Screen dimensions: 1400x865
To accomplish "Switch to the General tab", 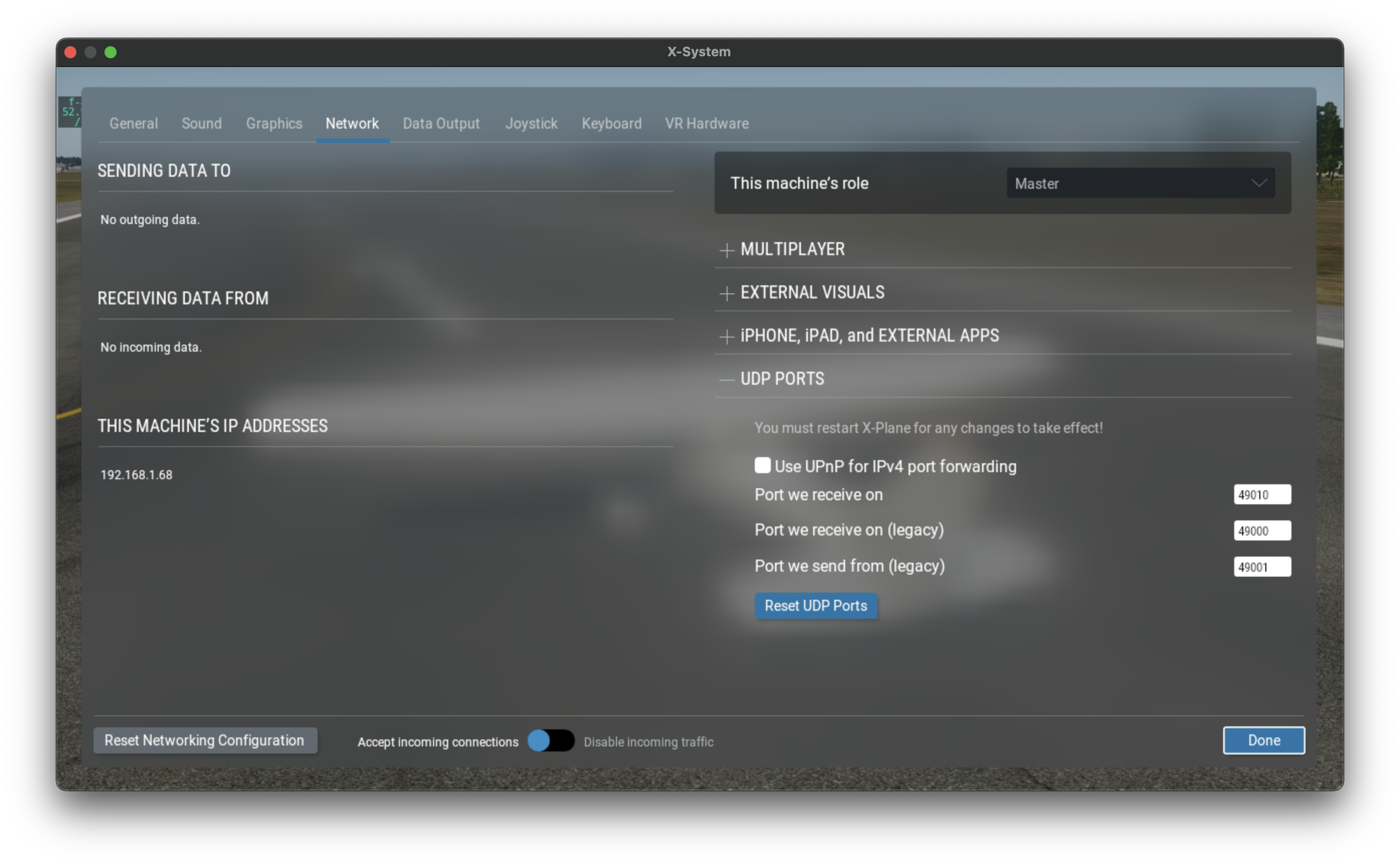I will click(x=133, y=124).
